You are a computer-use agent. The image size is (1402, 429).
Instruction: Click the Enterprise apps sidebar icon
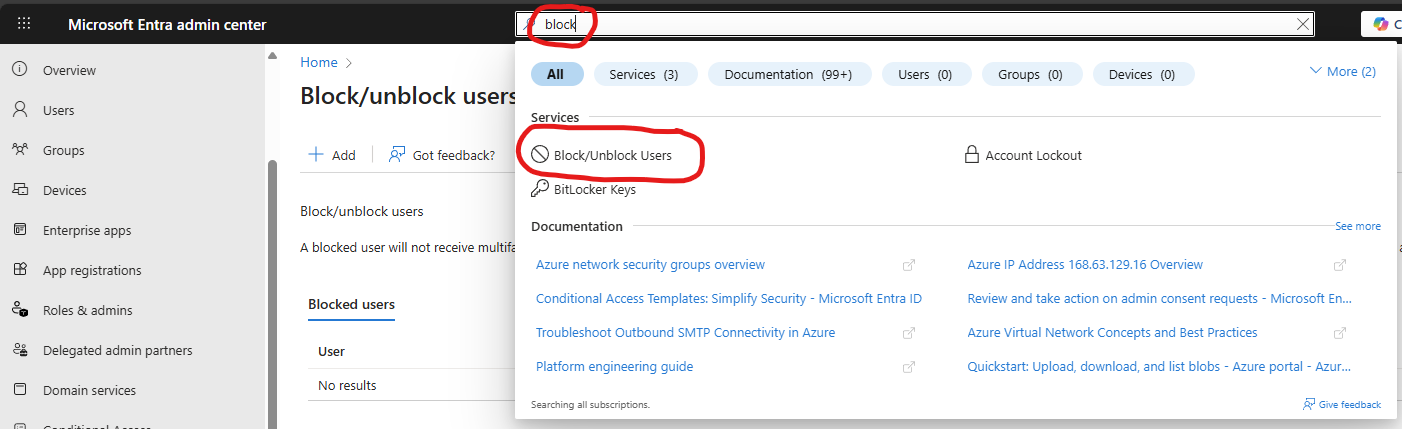(19, 230)
